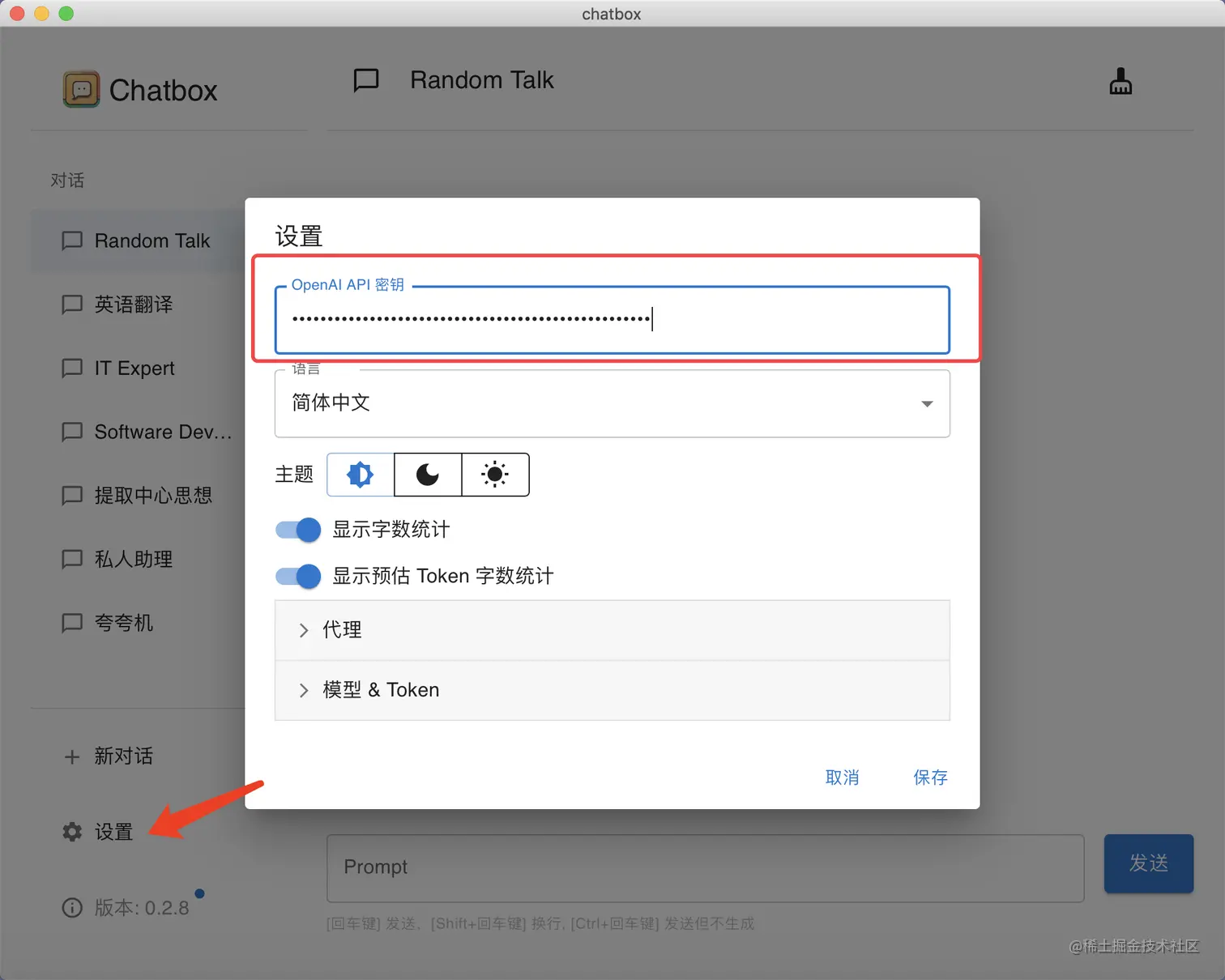This screenshot has height=980, width=1225.
Task: Click the Chatbox name text in sidebar
Action: tap(164, 90)
